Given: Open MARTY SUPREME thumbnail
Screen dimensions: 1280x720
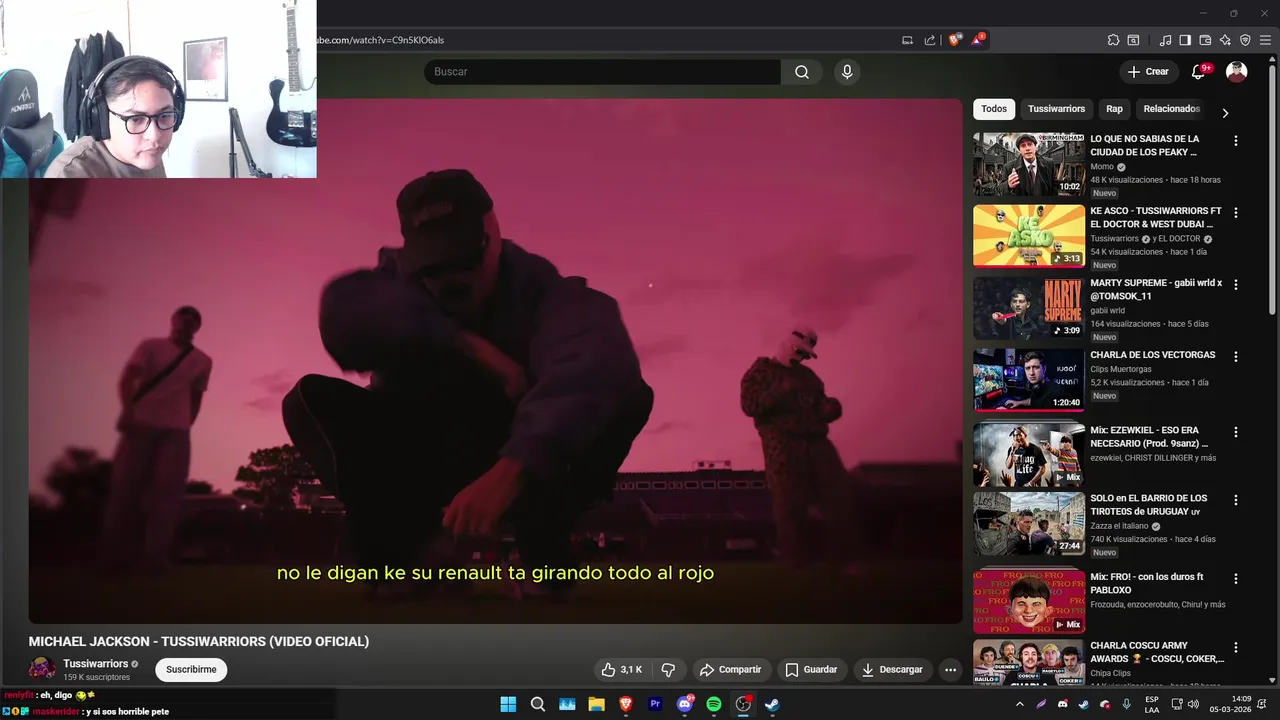Looking at the screenshot, I should tap(1029, 308).
